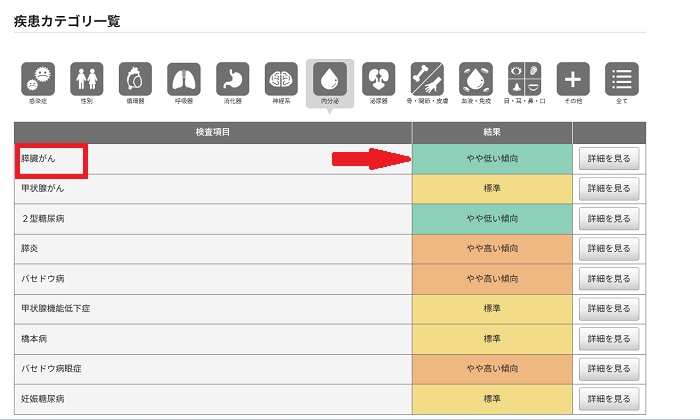
Task: Click 詳細を見る button for 膵炎
Action: click(609, 248)
